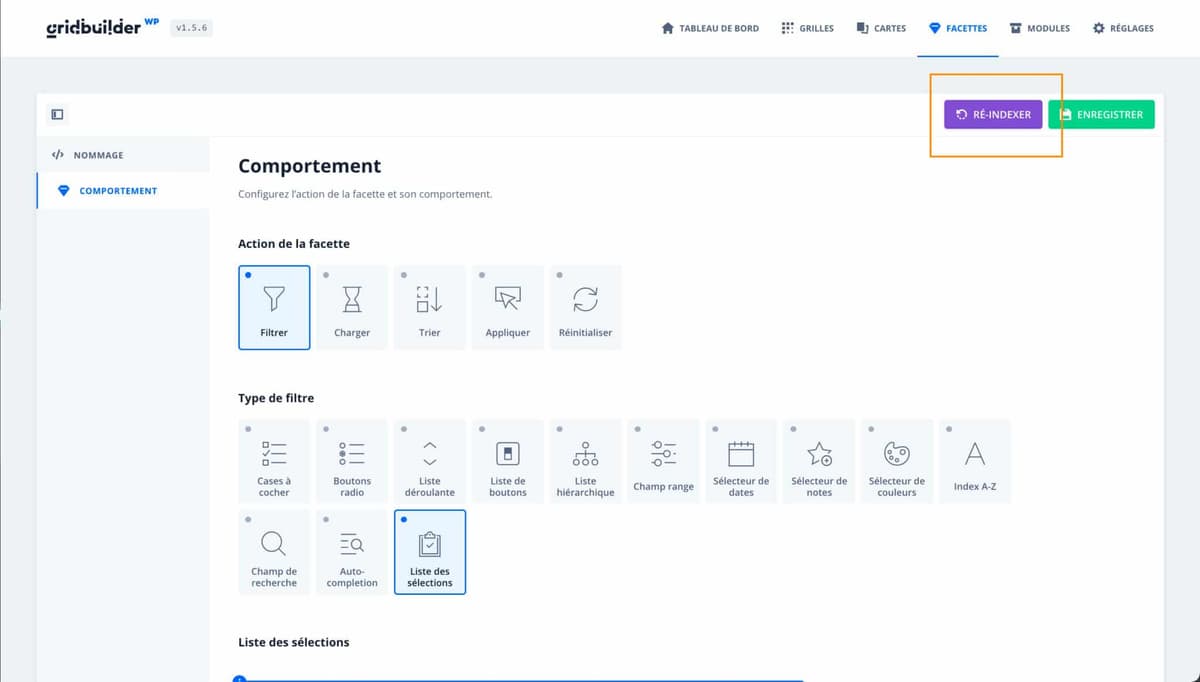Open the Grilles menu
Image resolution: width=1200 pixels, height=682 pixels.
click(807, 28)
